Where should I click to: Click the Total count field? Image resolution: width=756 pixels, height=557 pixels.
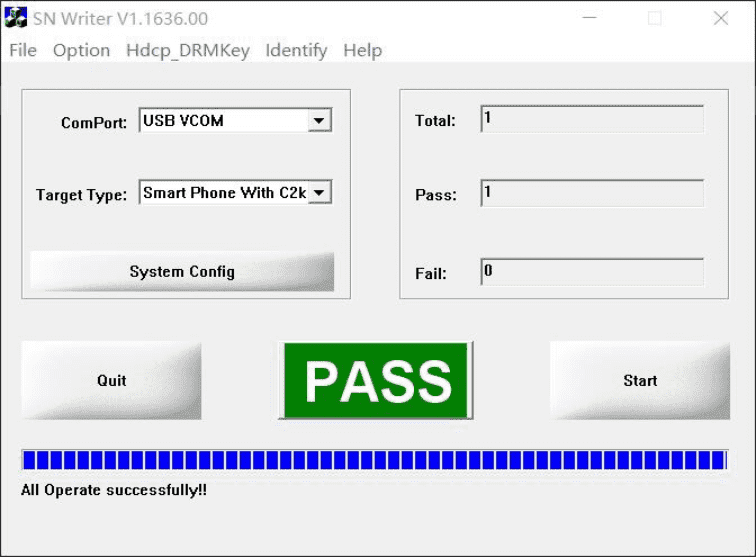(x=592, y=119)
